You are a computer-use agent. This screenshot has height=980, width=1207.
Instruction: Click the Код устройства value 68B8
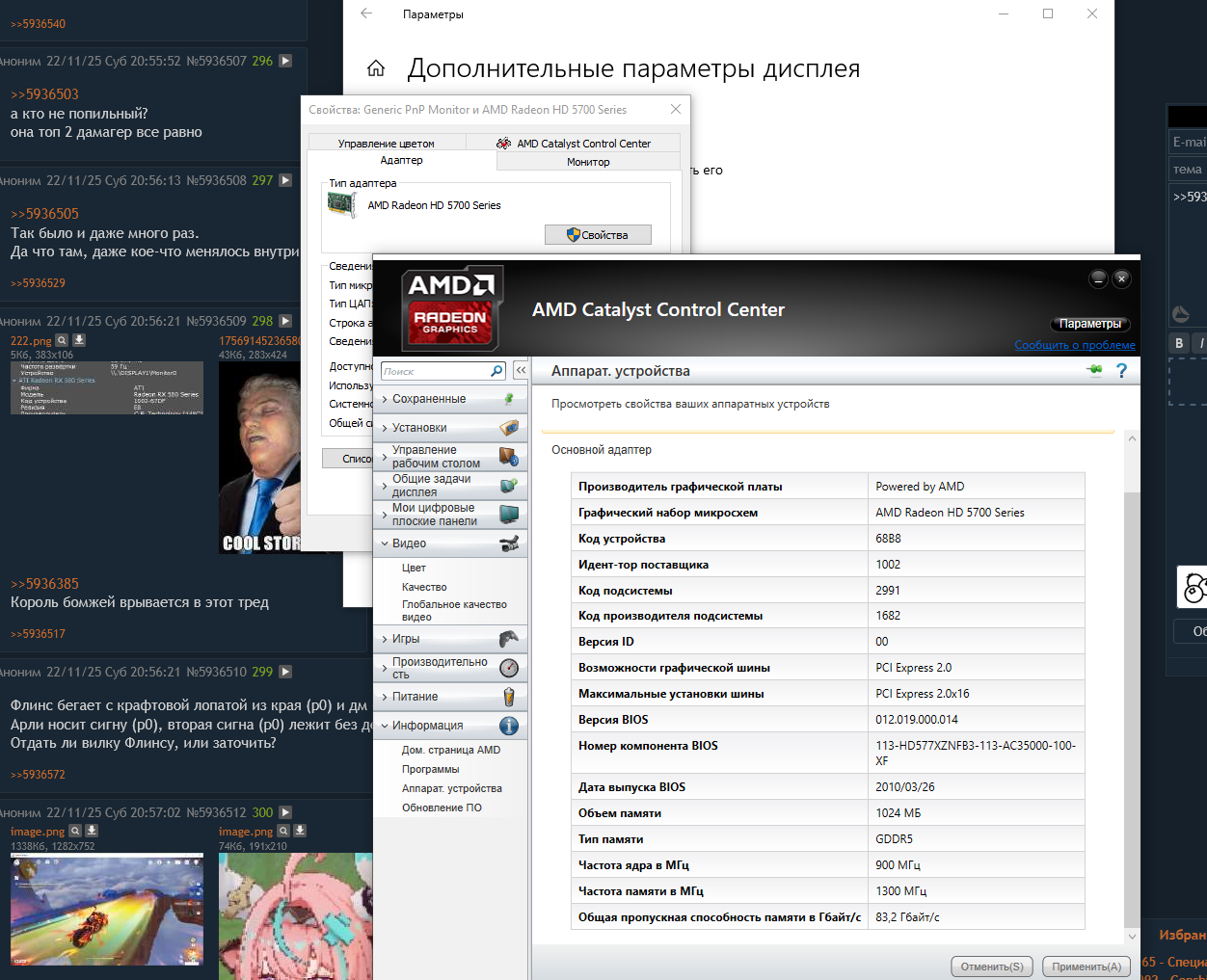888,539
